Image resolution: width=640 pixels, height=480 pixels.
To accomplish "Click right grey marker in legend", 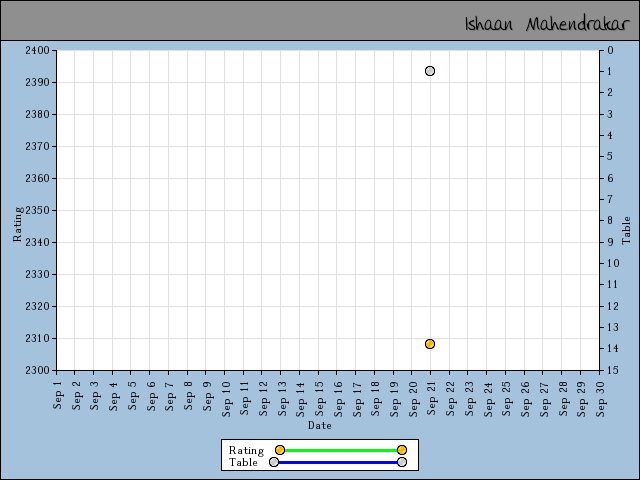I will [402, 462].
